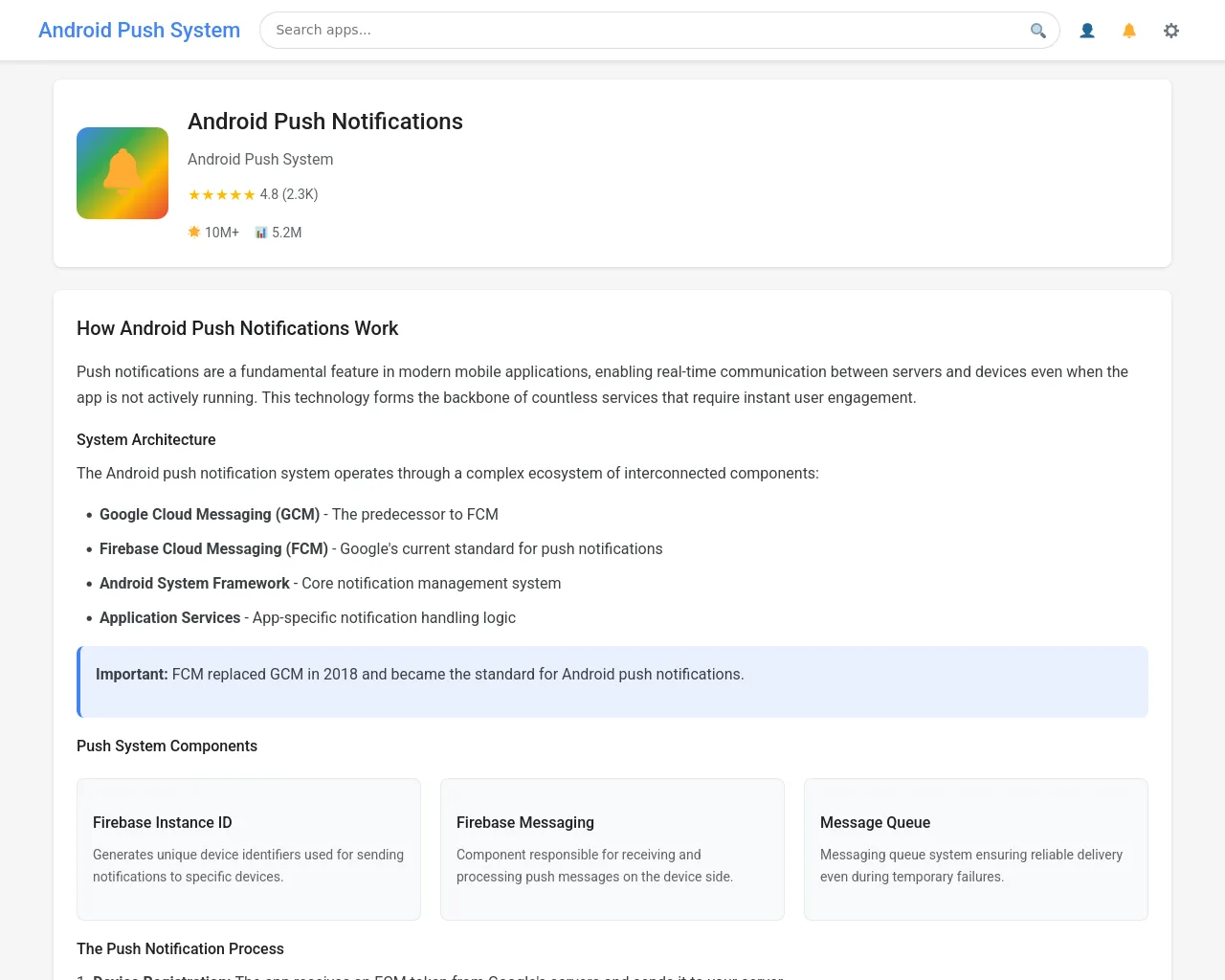Click the 5.2M chart icon
Viewport: 1225px width, 980px height.
click(x=261, y=233)
